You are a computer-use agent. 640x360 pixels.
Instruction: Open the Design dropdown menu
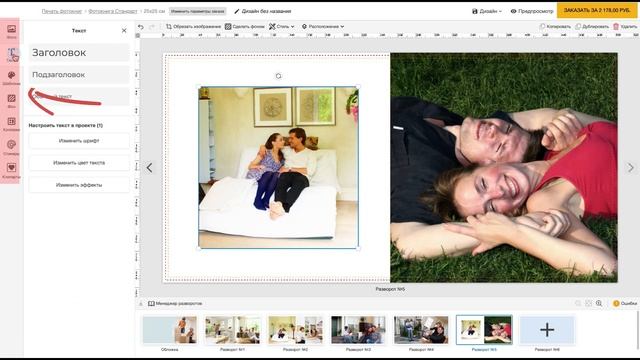pyautogui.click(x=487, y=11)
